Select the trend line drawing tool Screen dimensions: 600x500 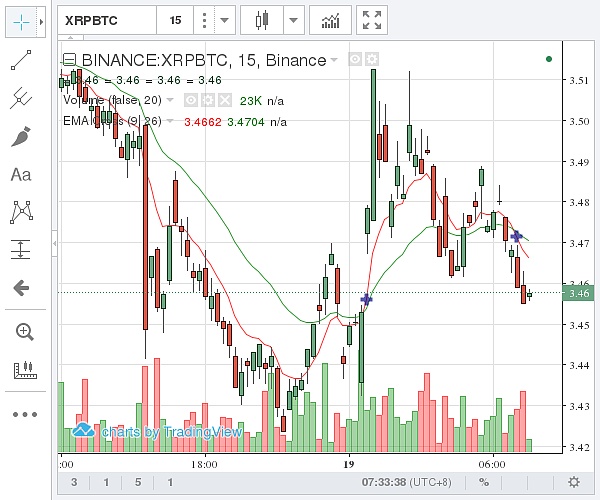[21, 60]
